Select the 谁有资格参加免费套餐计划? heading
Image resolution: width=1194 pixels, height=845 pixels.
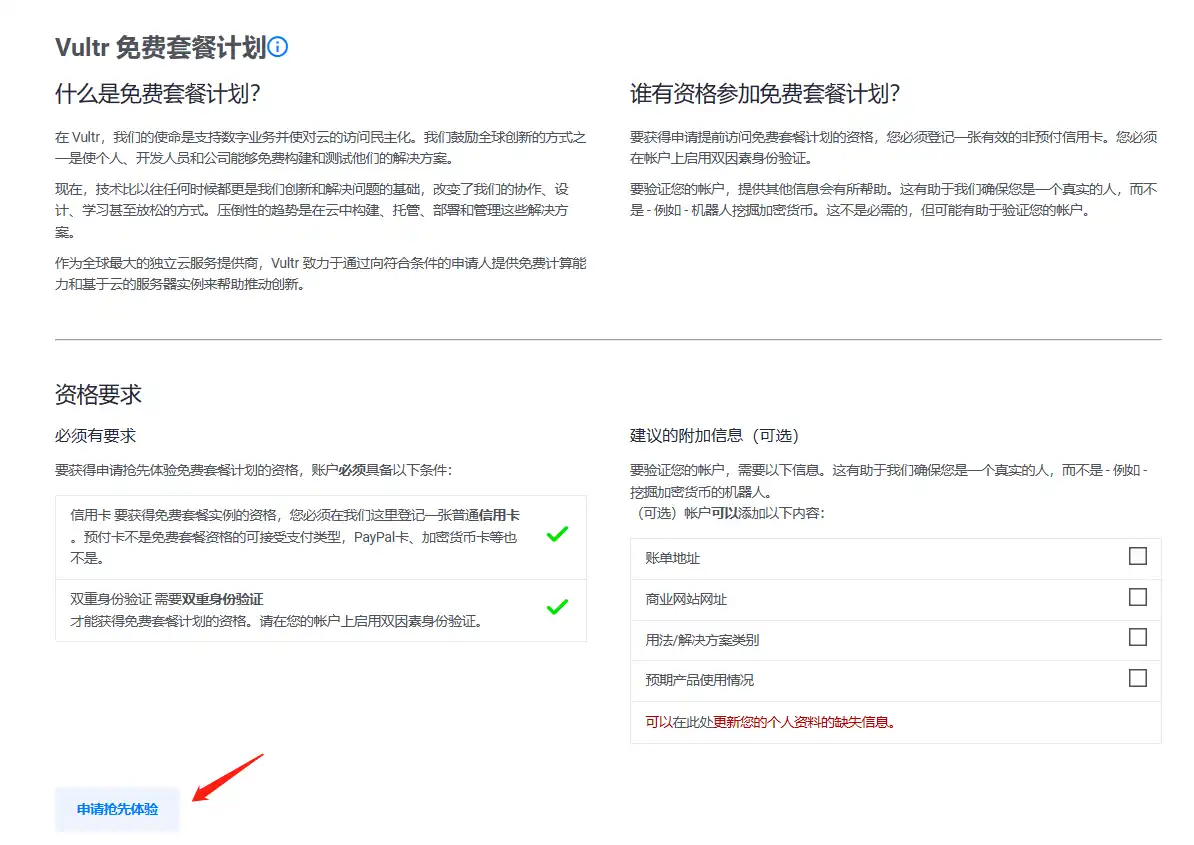click(x=765, y=94)
